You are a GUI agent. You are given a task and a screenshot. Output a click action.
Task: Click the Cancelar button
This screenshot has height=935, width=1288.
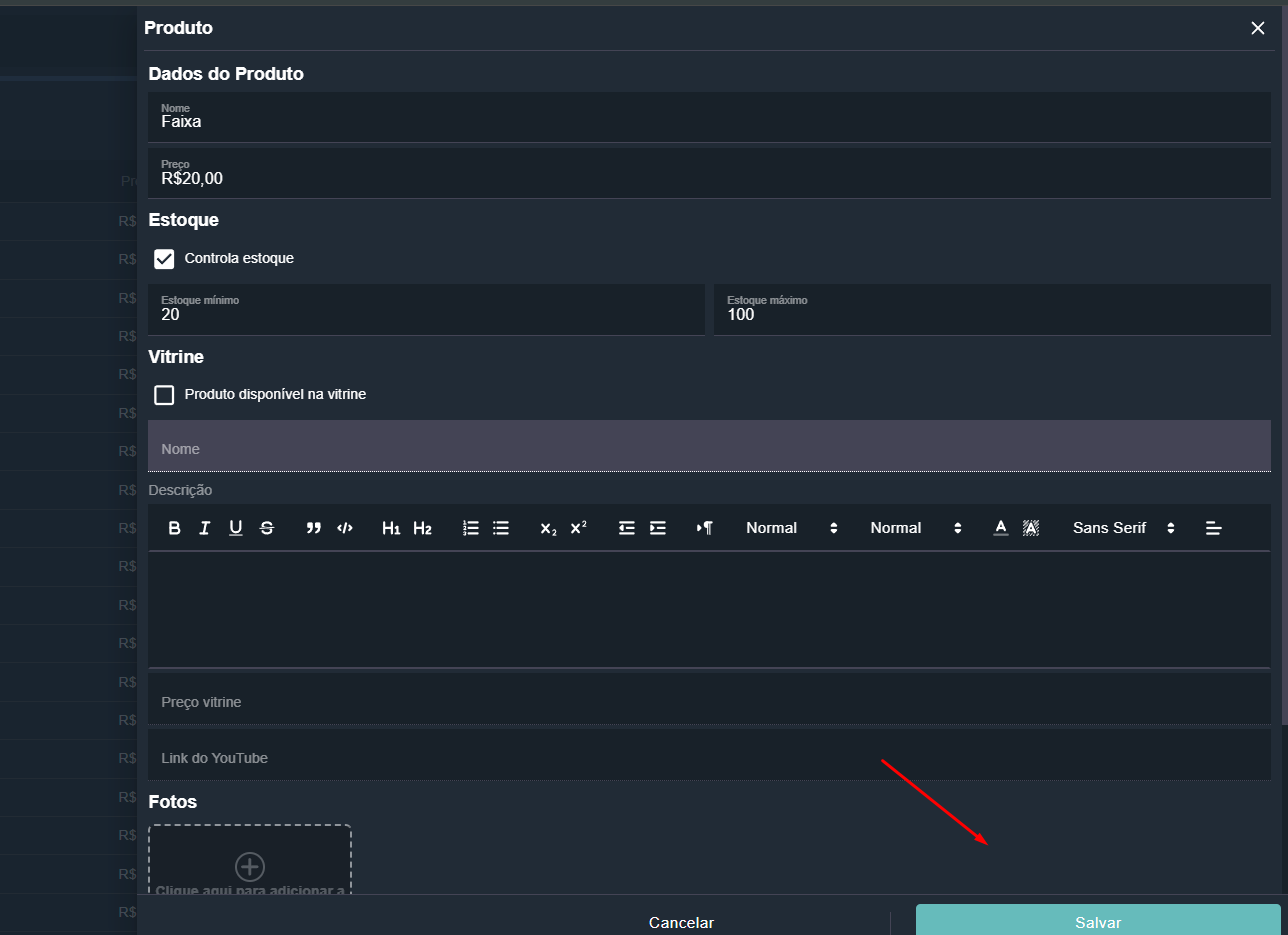point(681,921)
